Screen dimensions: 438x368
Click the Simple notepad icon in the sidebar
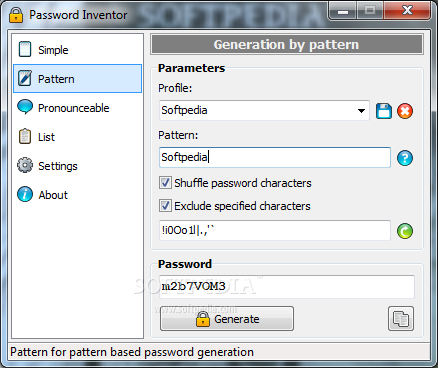25,50
